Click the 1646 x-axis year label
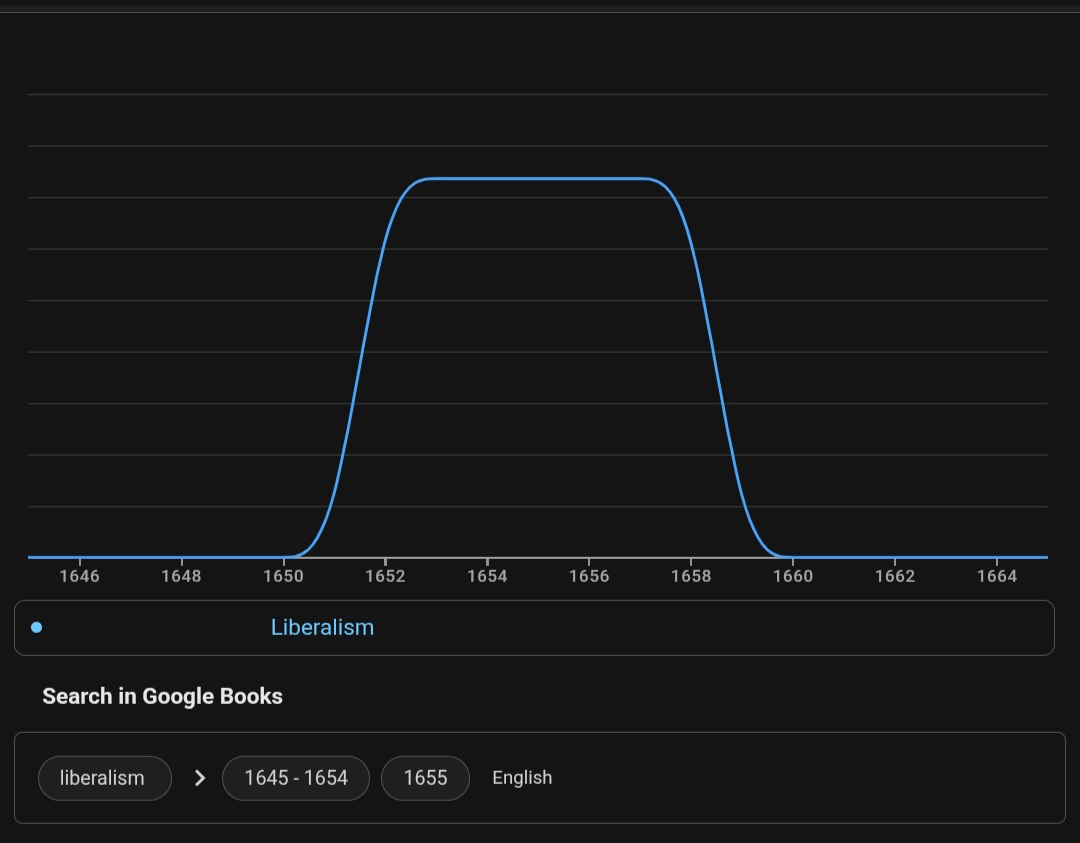Image resolution: width=1080 pixels, height=843 pixels. pyautogui.click(x=79, y=576)
